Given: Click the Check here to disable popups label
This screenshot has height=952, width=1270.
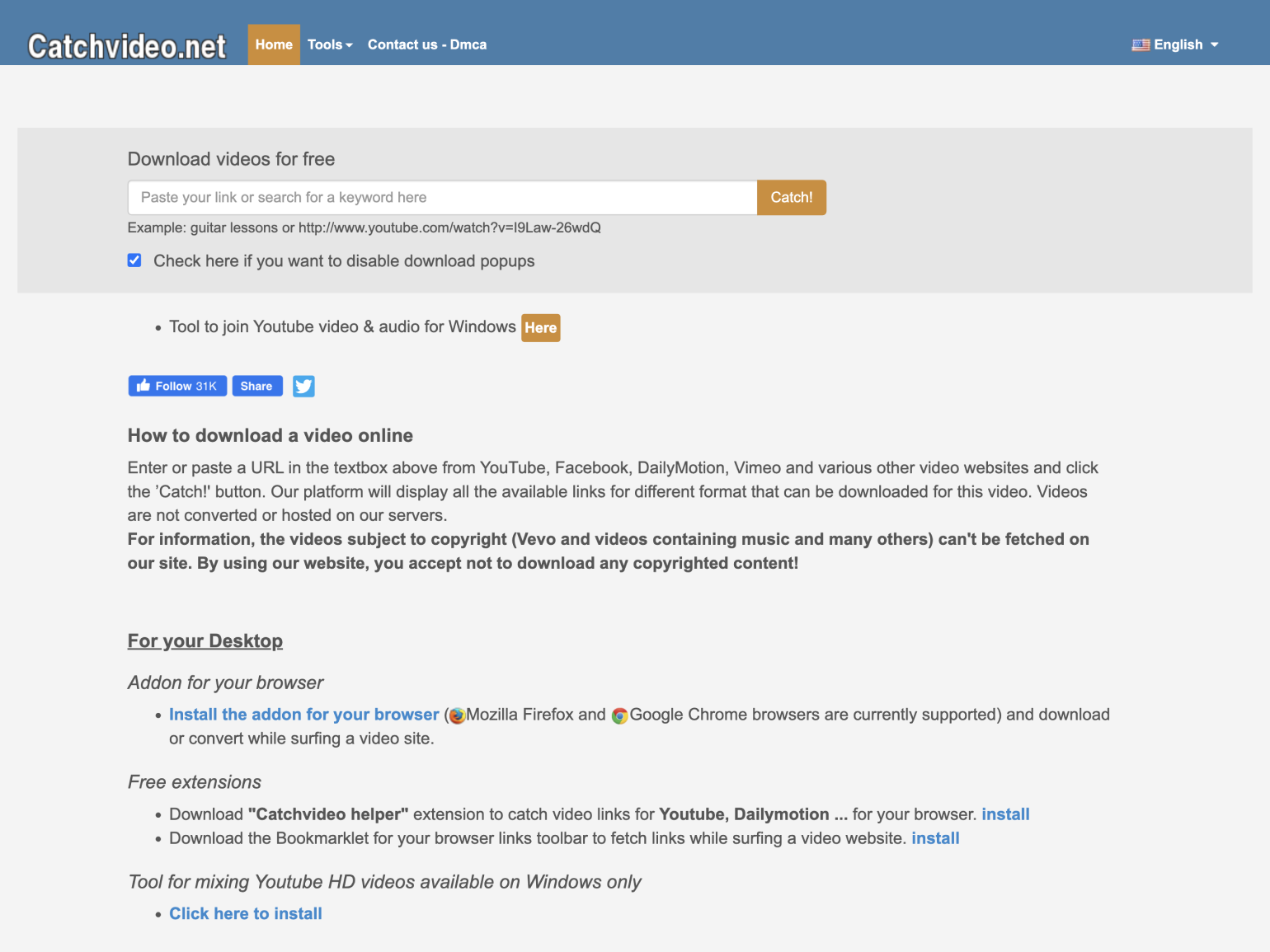Looking at the screenshot, I should tap(344, 261).
